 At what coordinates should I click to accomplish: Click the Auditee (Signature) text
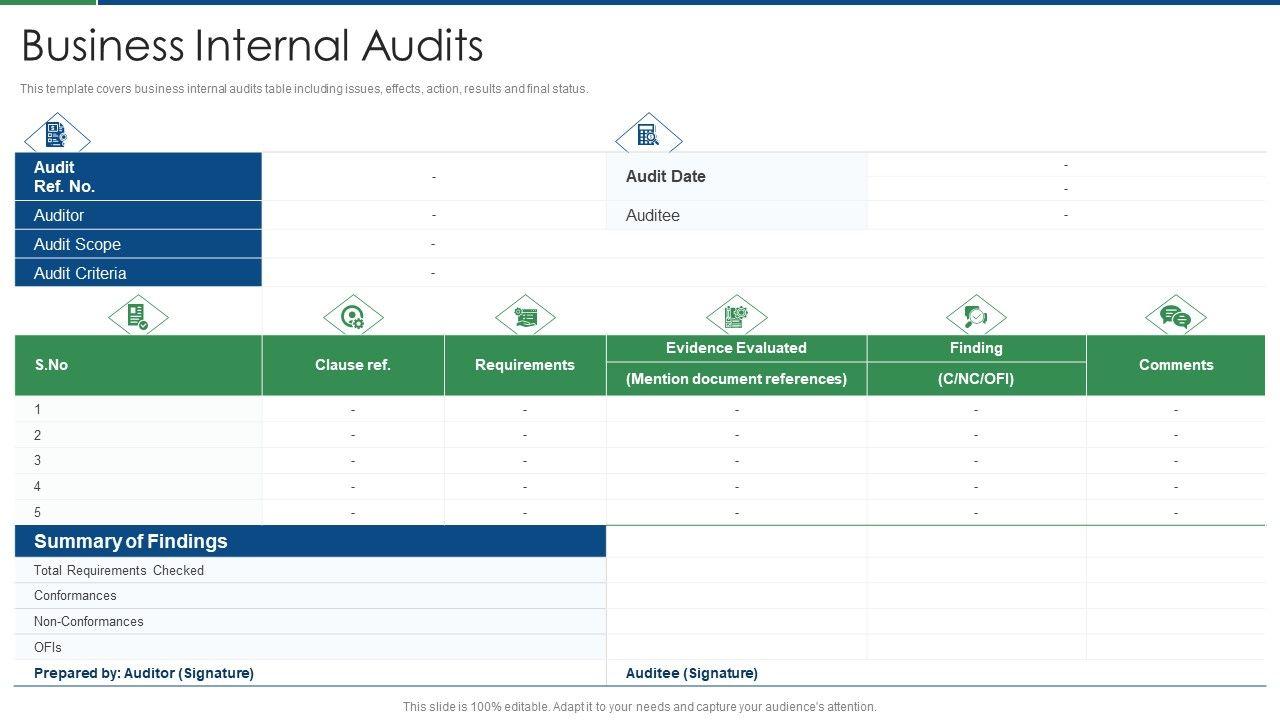pos(691,673)
